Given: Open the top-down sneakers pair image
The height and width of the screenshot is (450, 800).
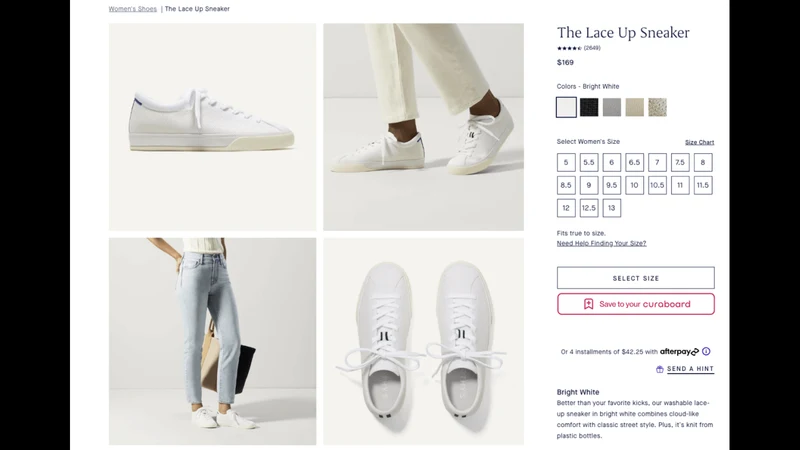Looking at the screenshot, I should (423, 341).
